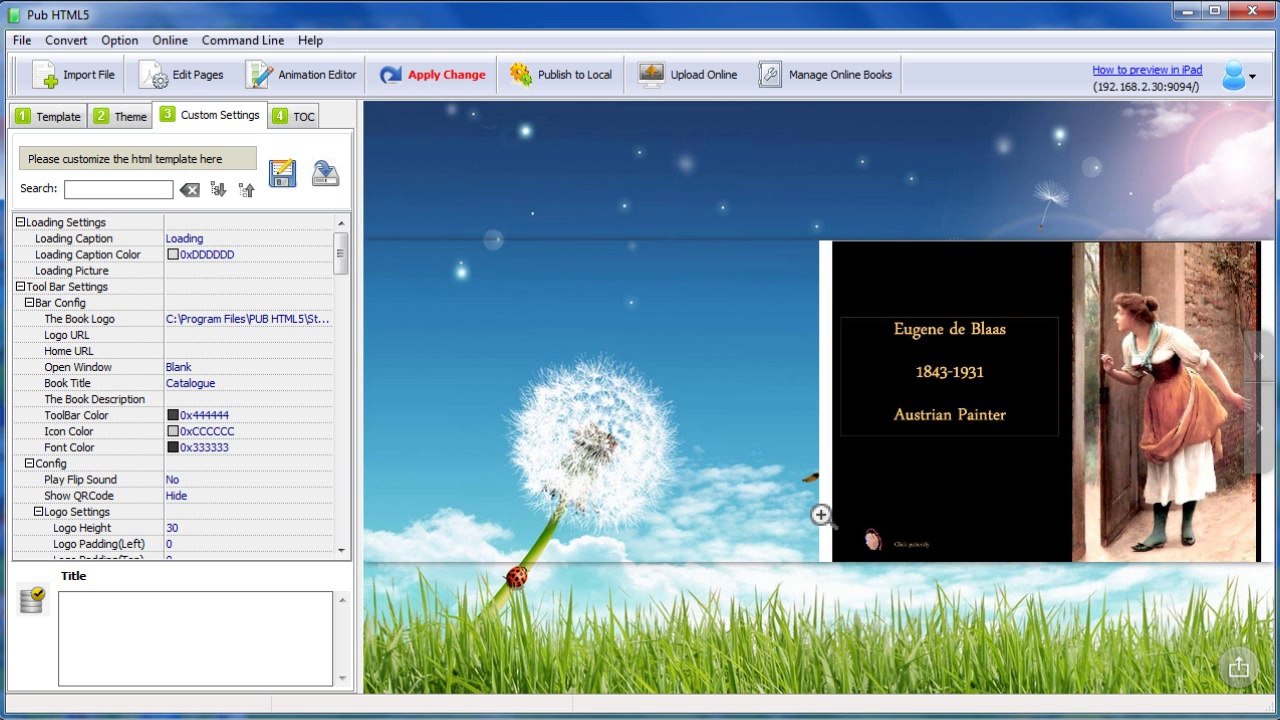Select the Custom Settings tab
The height and width of the screenshot is (720, 1280).
[210, 115]
